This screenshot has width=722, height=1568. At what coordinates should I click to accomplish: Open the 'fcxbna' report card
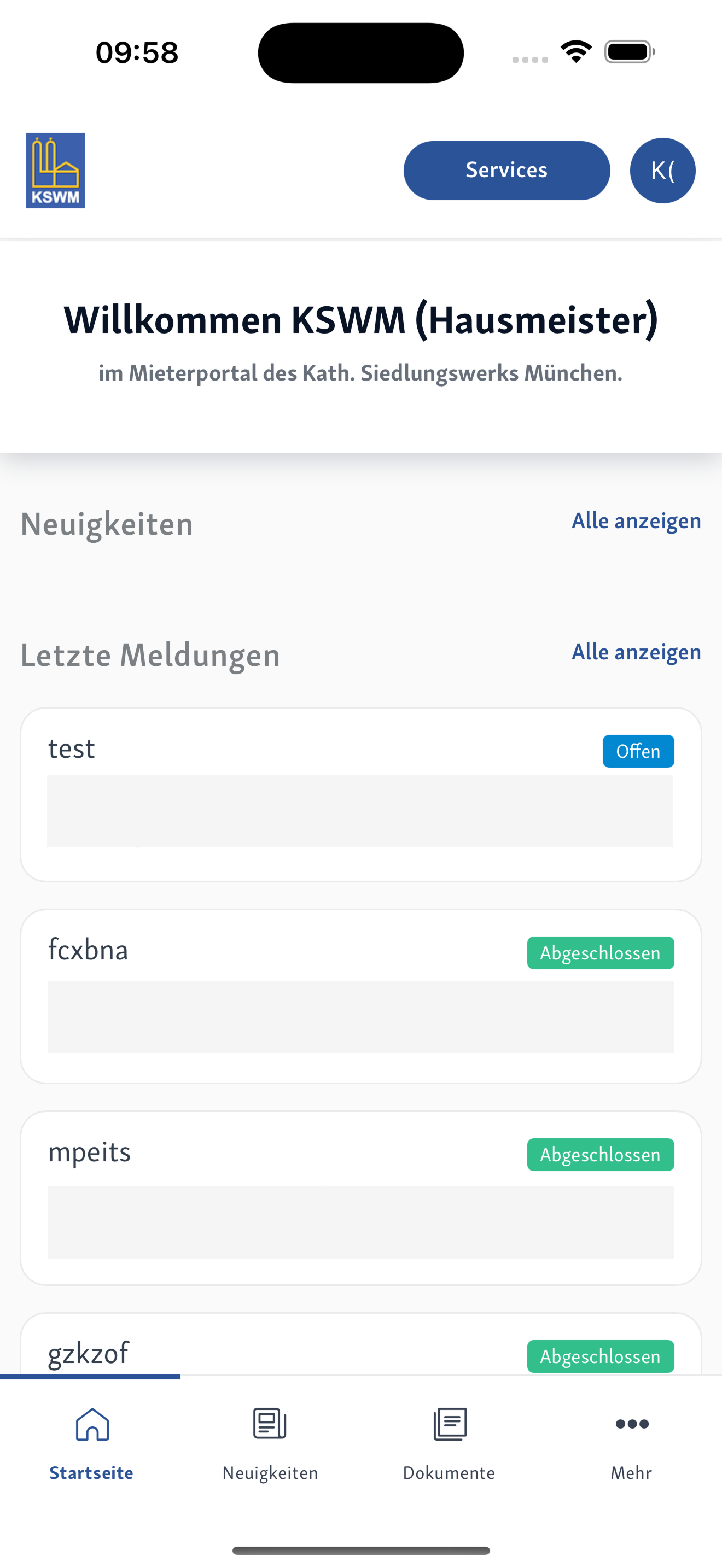pyautogui.click(x=360, y=997)
